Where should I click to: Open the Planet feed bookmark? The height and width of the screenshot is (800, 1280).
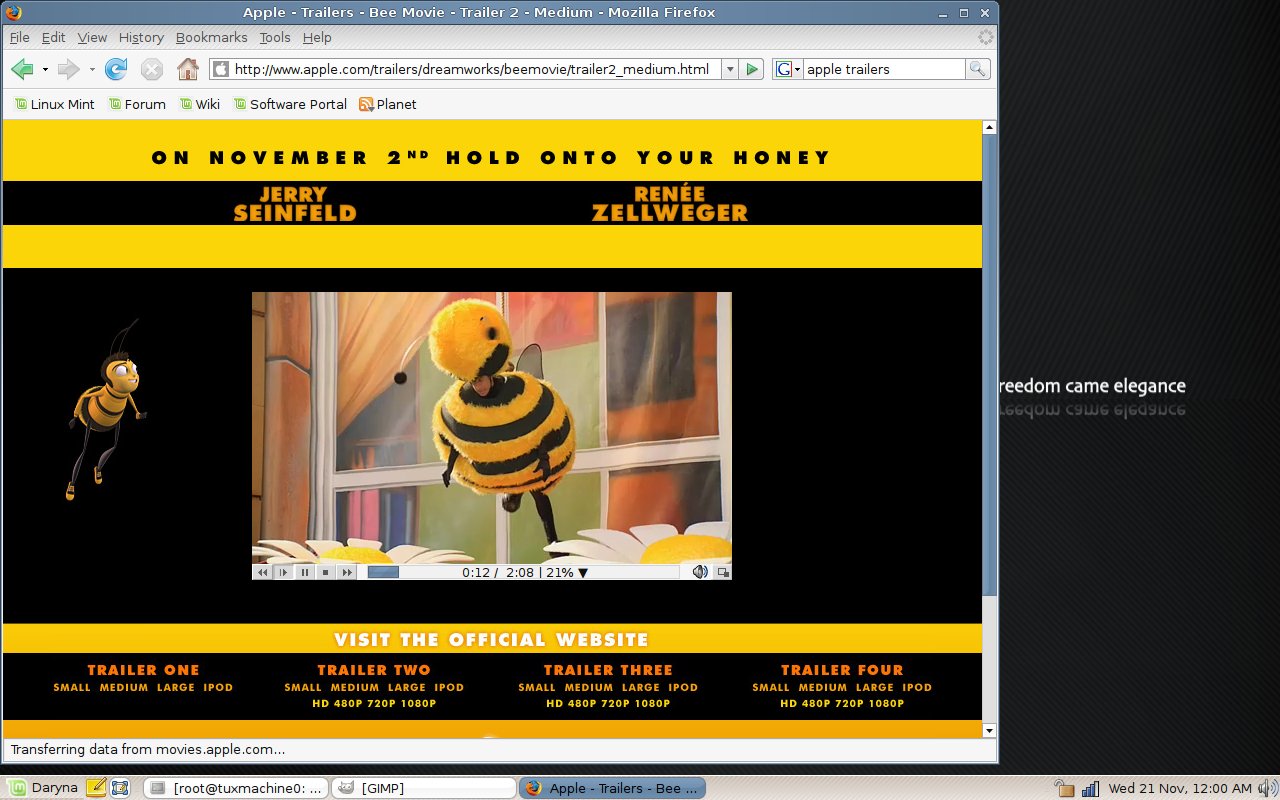tap(388, 104)
